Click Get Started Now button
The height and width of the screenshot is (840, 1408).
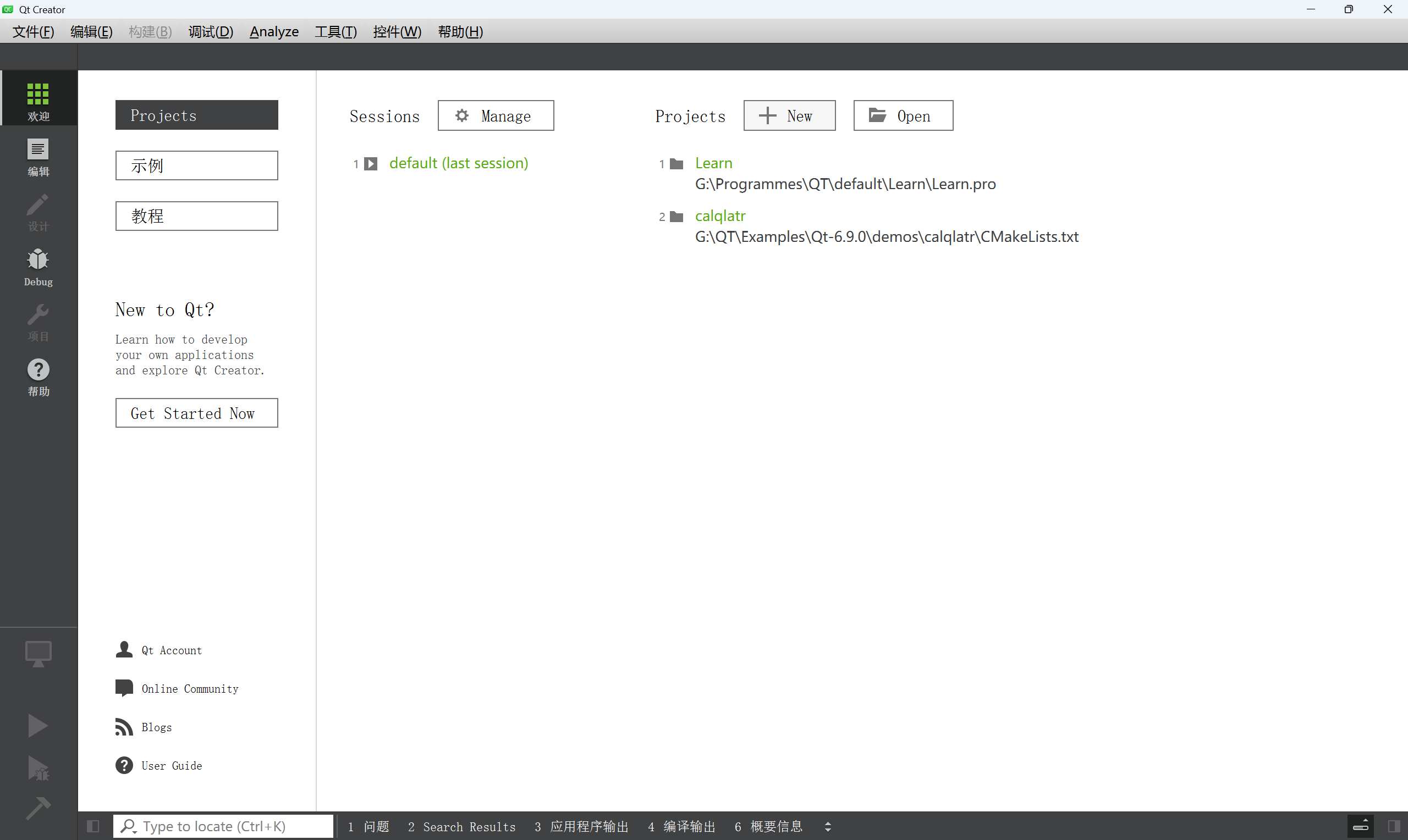click(x=196, y=413)
